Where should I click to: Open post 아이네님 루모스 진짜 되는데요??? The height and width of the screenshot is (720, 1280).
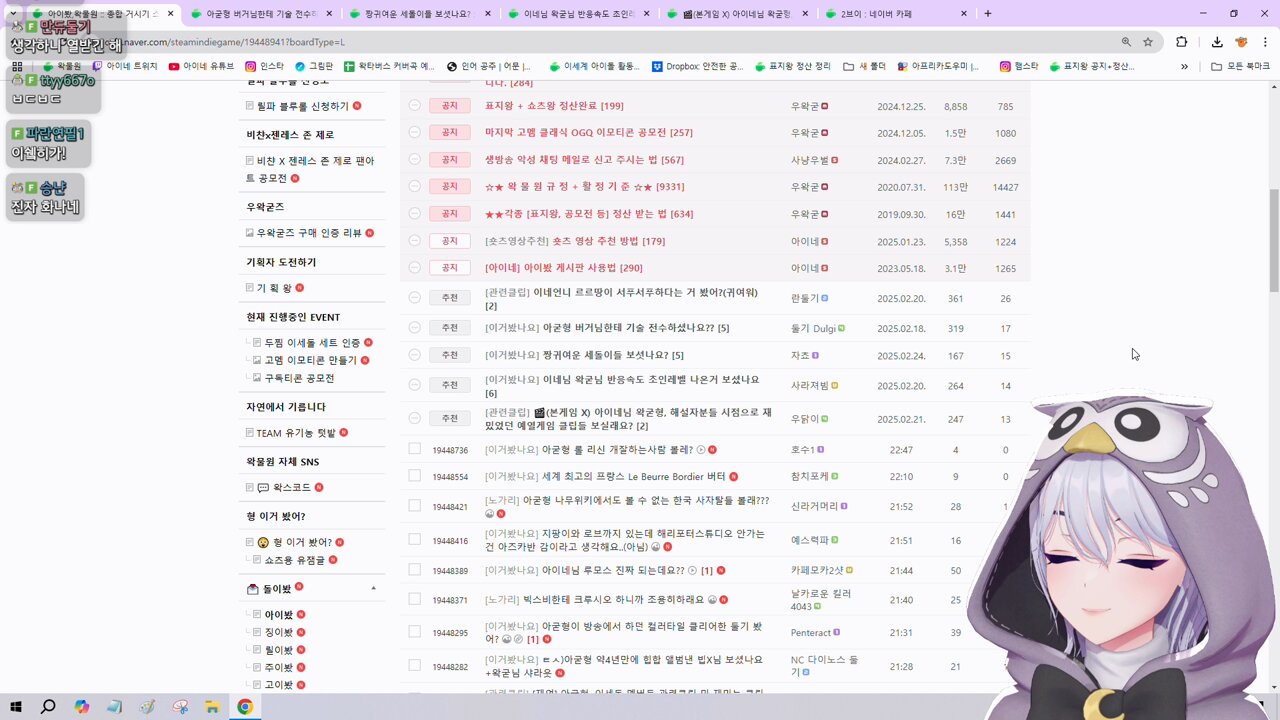click(x=613, y=570)
